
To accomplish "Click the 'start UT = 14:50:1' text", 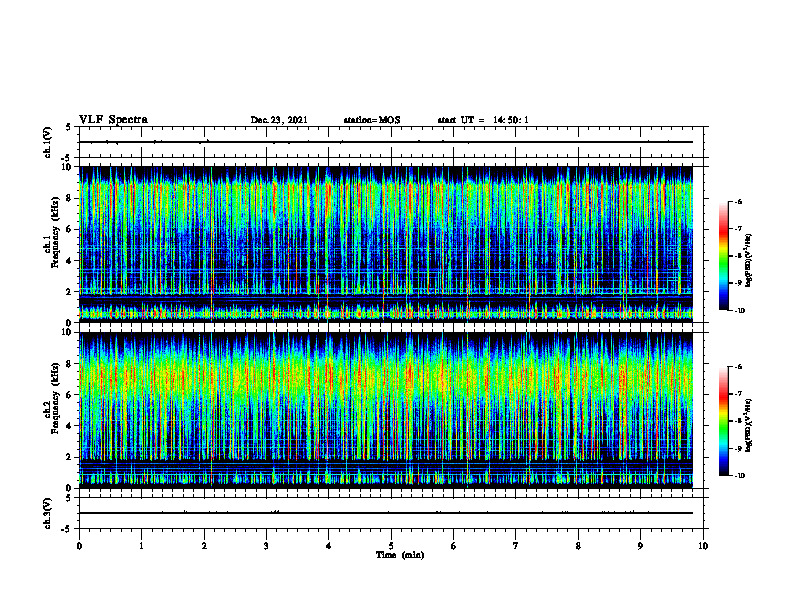I will (x=483, y=120).
